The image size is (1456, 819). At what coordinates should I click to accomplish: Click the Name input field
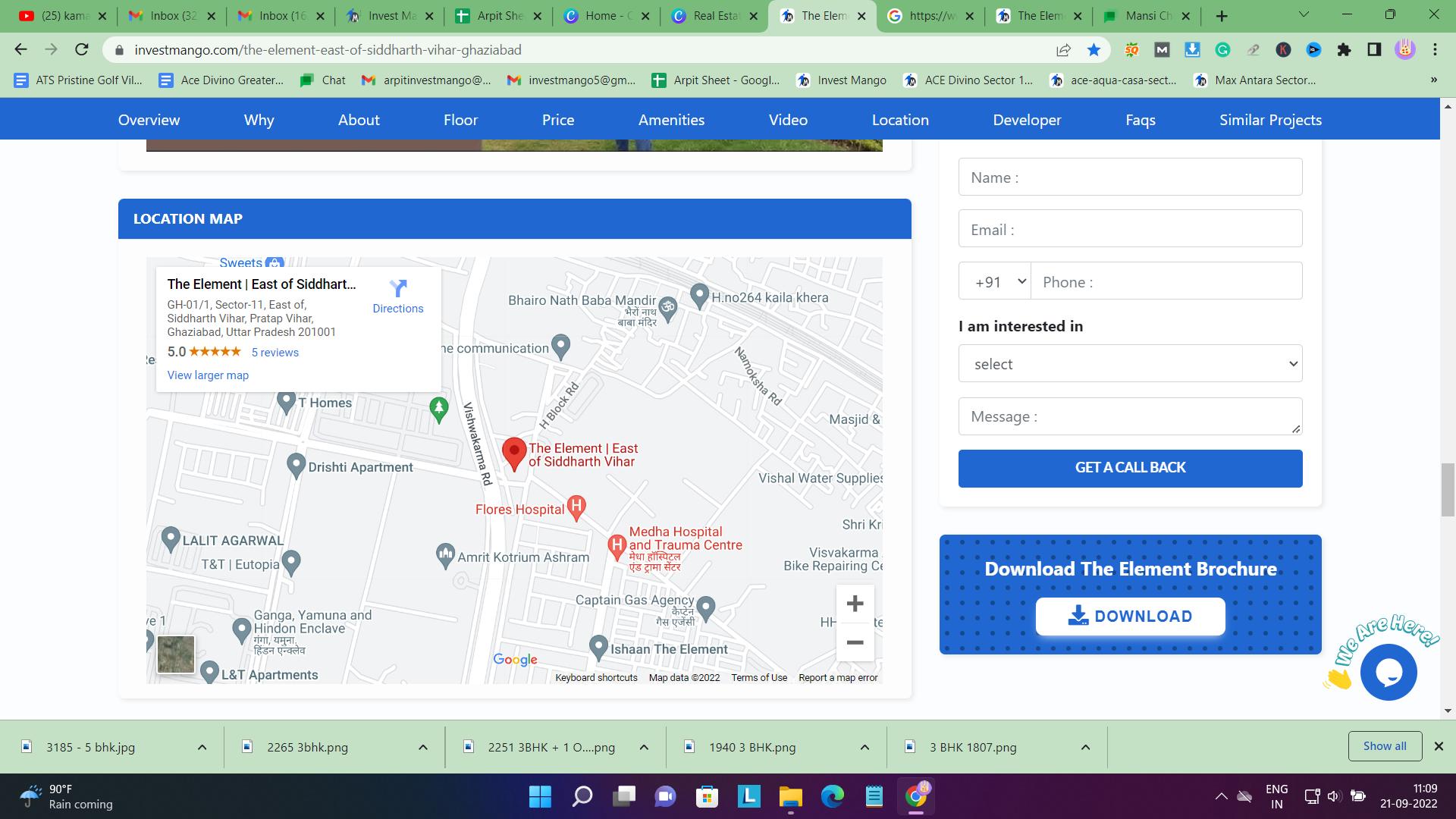pos(1130,177)
